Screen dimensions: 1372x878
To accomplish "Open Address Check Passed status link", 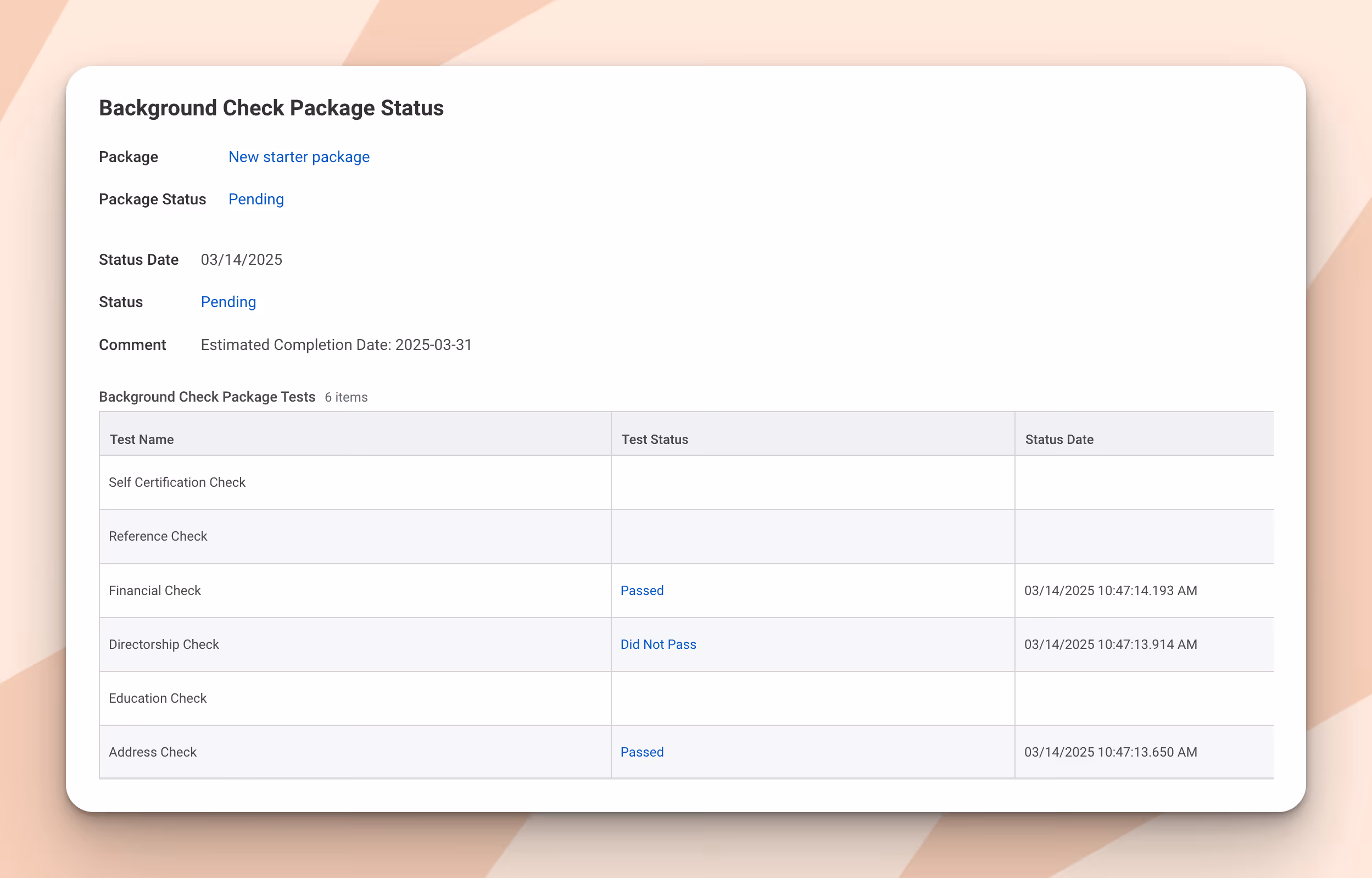I will tap(642, 752).
